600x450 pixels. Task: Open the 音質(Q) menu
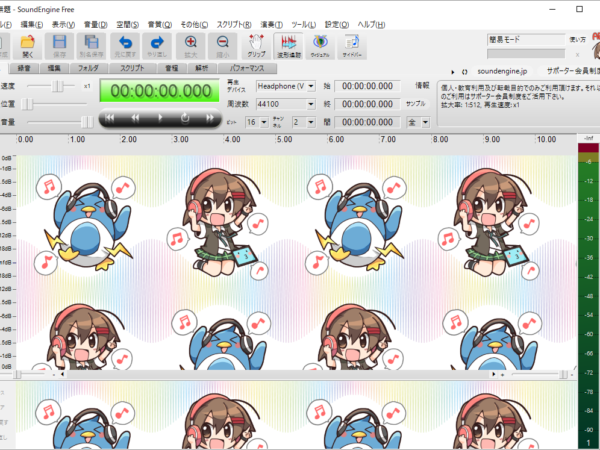pos(160,25)
